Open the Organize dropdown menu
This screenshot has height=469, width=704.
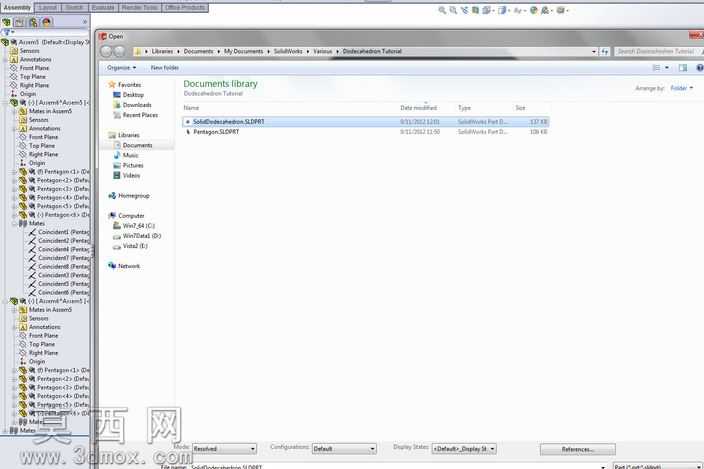[121, 68]
